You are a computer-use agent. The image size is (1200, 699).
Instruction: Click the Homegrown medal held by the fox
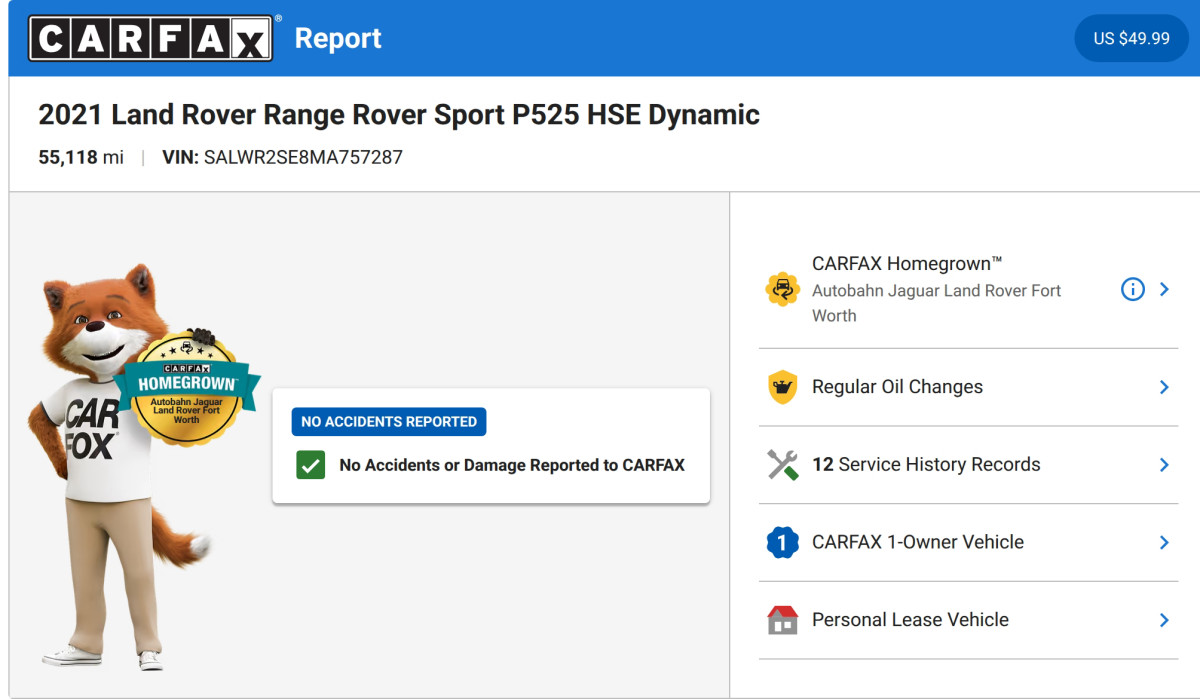coord(186,389)
